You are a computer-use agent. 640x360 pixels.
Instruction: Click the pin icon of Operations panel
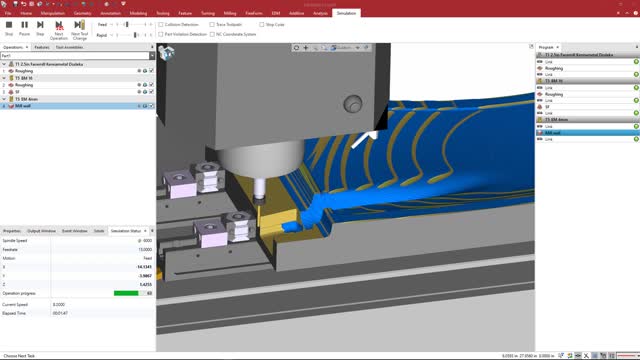coord(152,47)
